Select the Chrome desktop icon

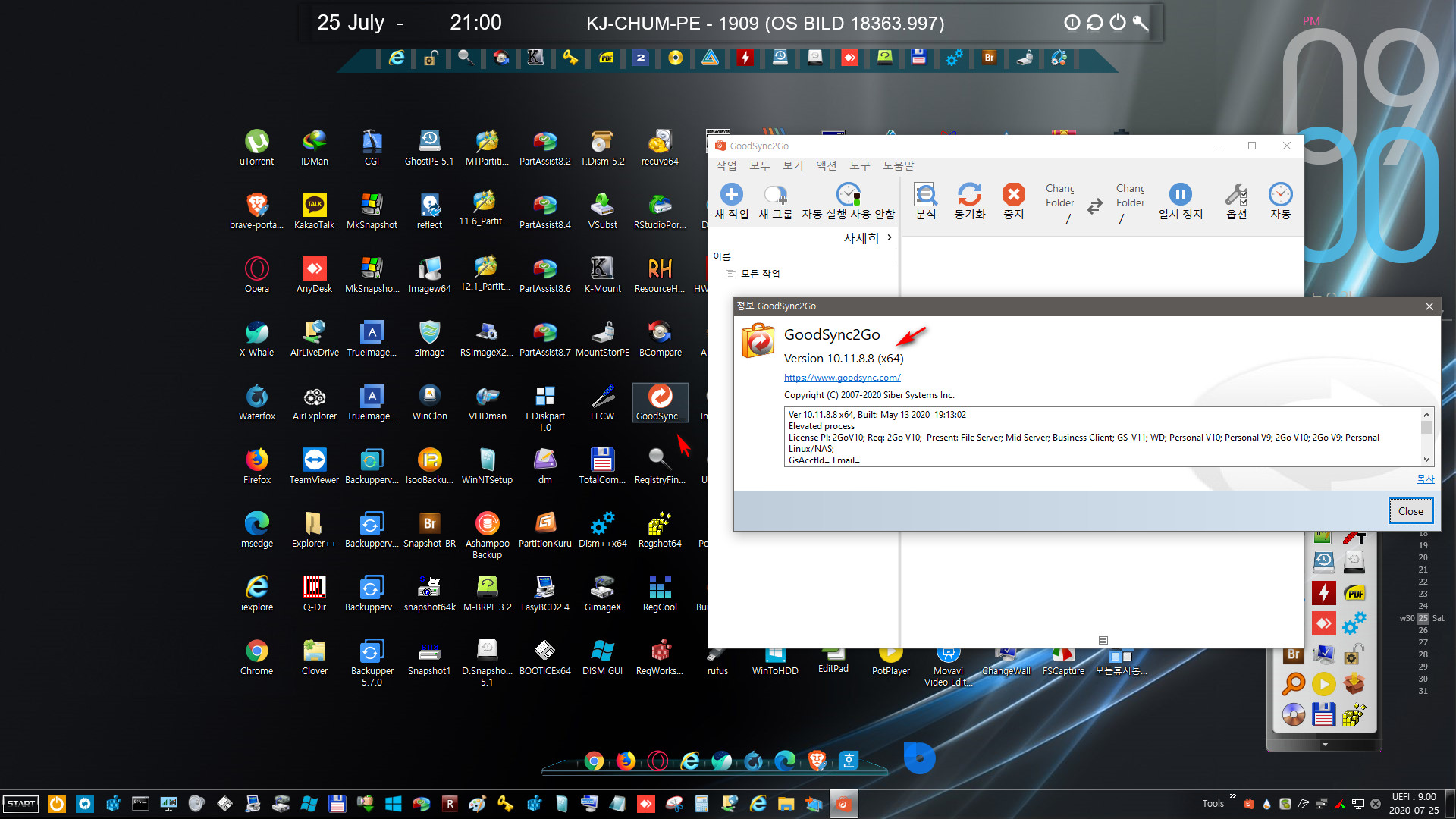pyautogui.click(x=256, y=657)
